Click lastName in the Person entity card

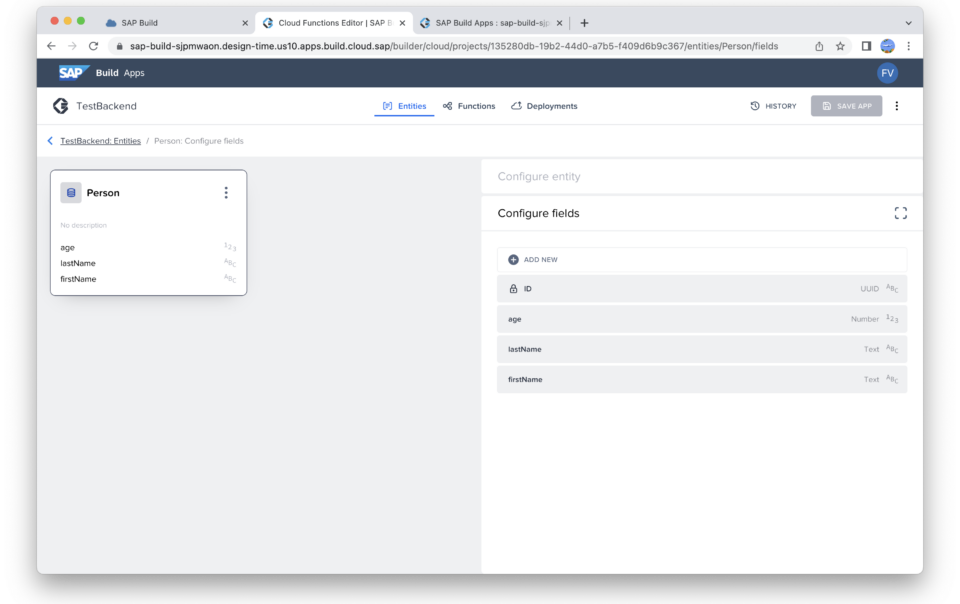point(78,263)
